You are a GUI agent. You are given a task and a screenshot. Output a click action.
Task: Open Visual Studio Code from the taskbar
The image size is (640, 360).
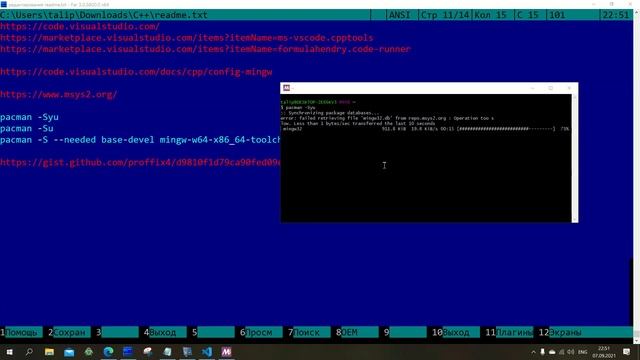click(x=207, y=352)
